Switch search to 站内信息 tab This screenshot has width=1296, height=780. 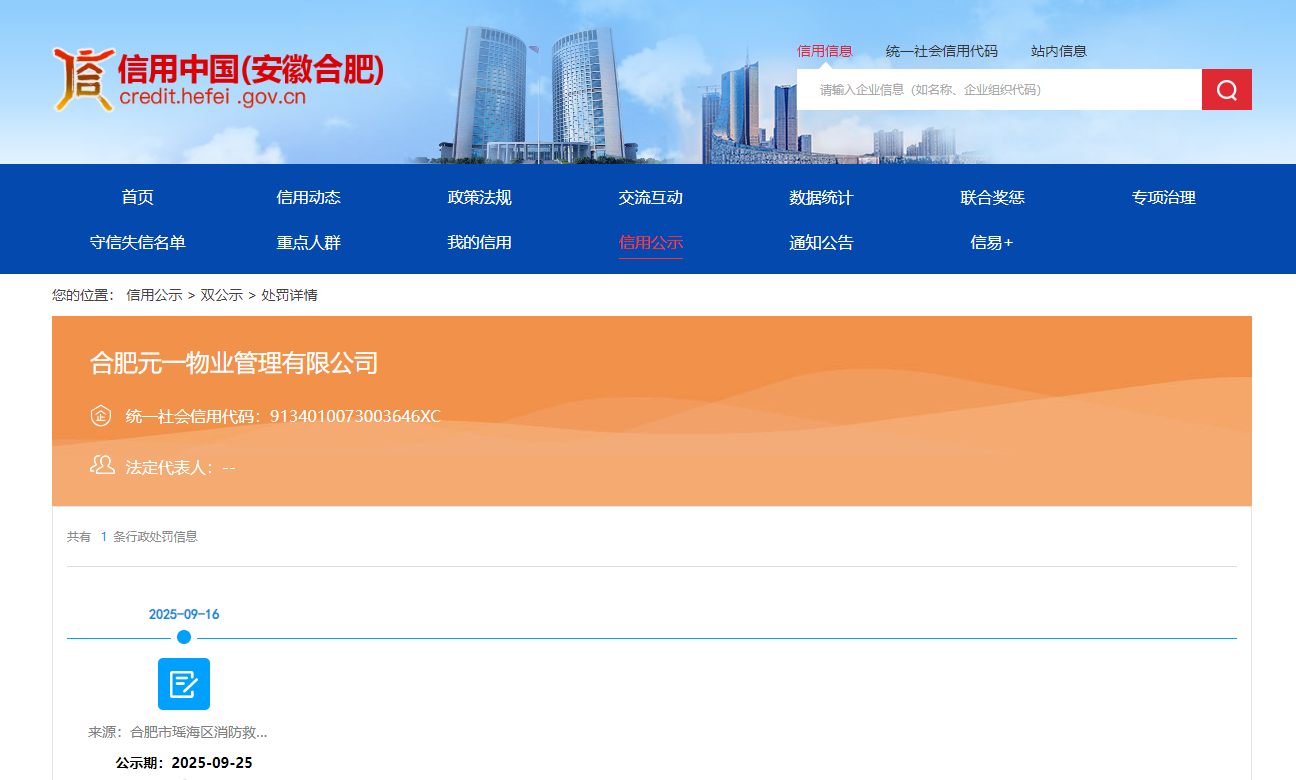(1059, 51)
